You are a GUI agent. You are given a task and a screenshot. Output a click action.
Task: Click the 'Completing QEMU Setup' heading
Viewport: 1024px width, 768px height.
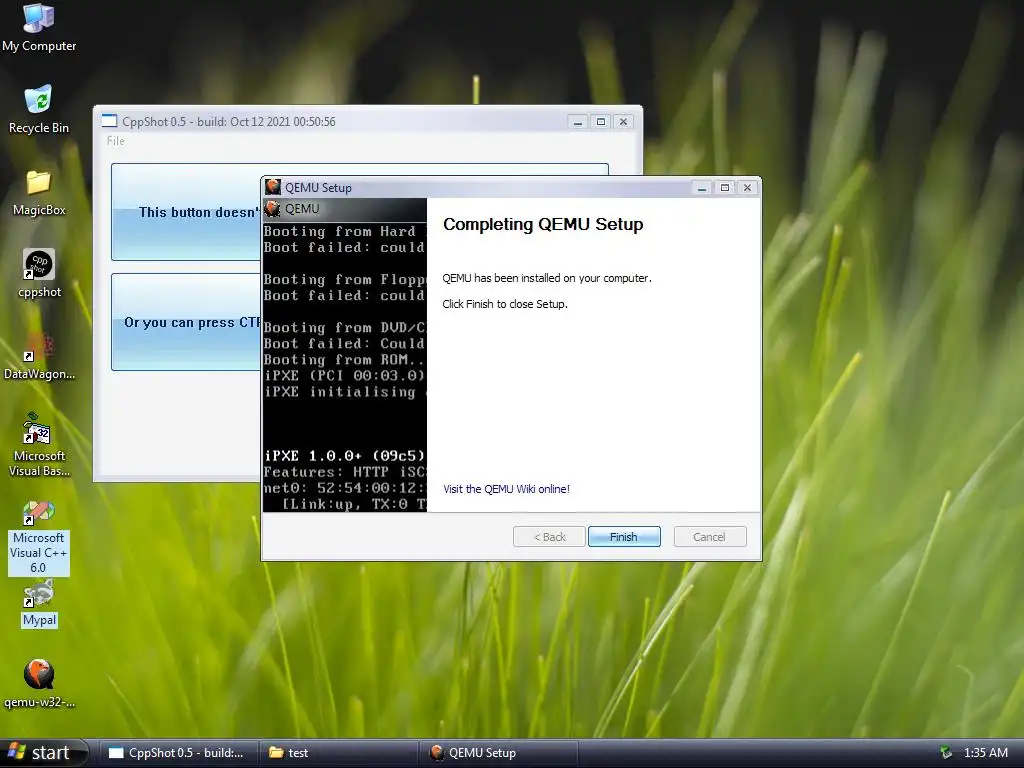pos(543,224)
